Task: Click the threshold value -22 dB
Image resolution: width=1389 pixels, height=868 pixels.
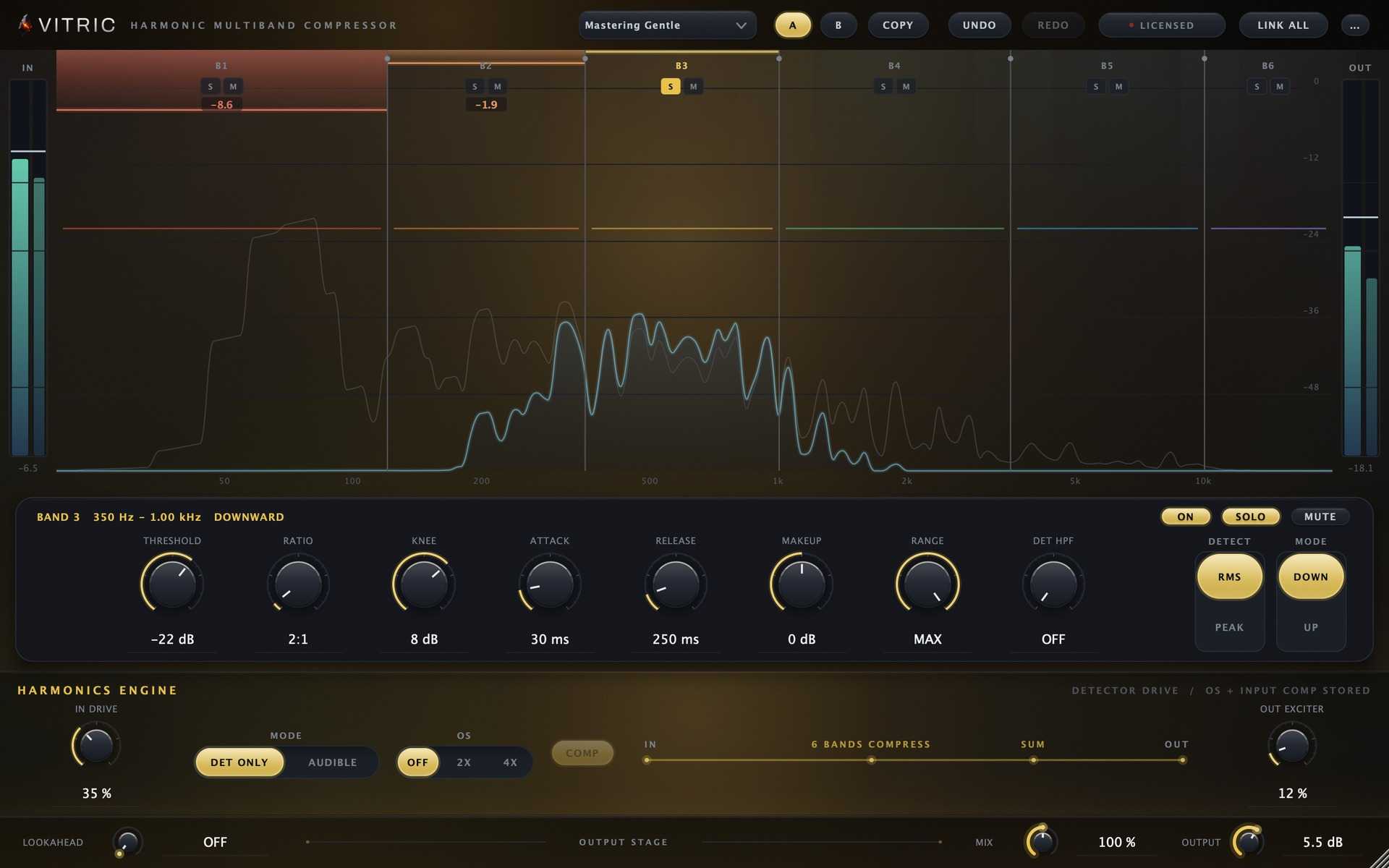Action: coord(172,639)
